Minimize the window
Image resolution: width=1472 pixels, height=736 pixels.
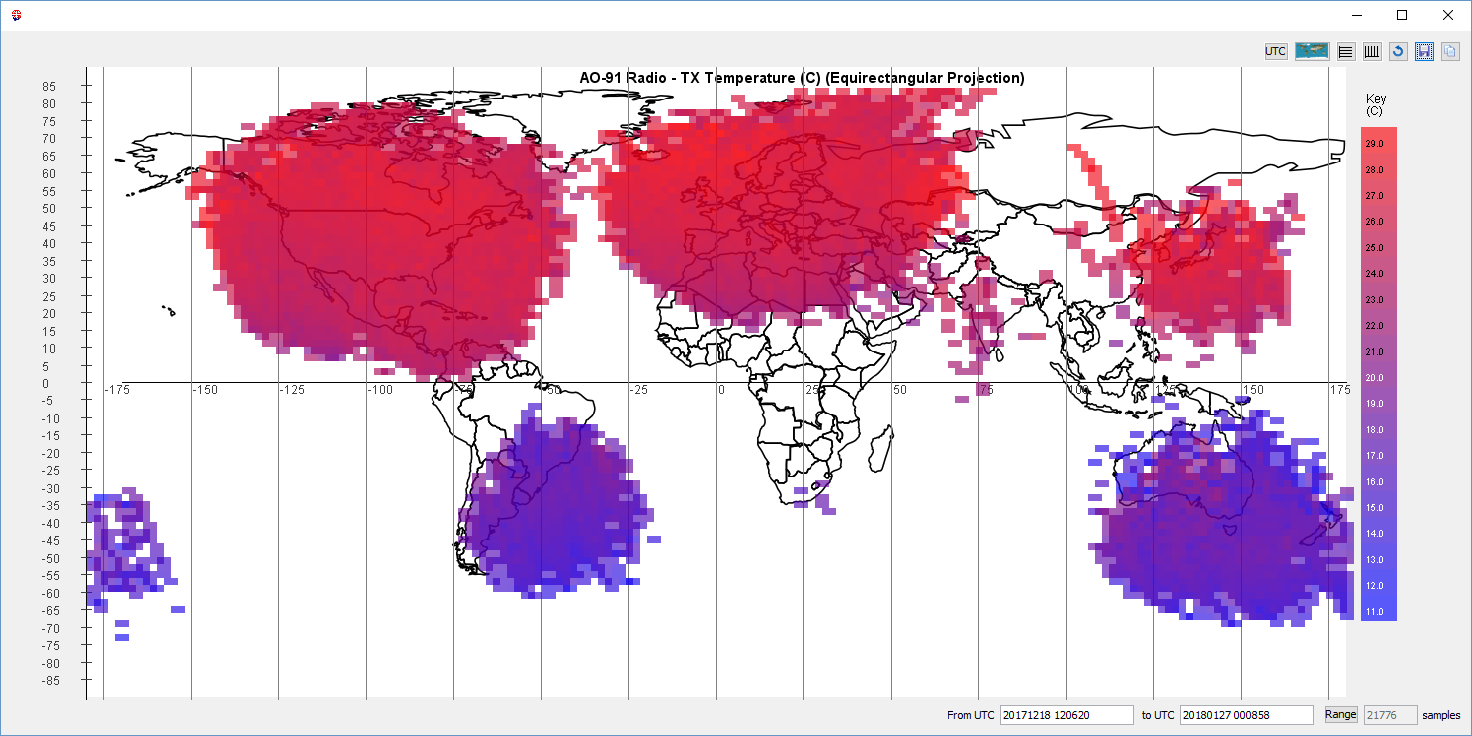coord(1356,15)
